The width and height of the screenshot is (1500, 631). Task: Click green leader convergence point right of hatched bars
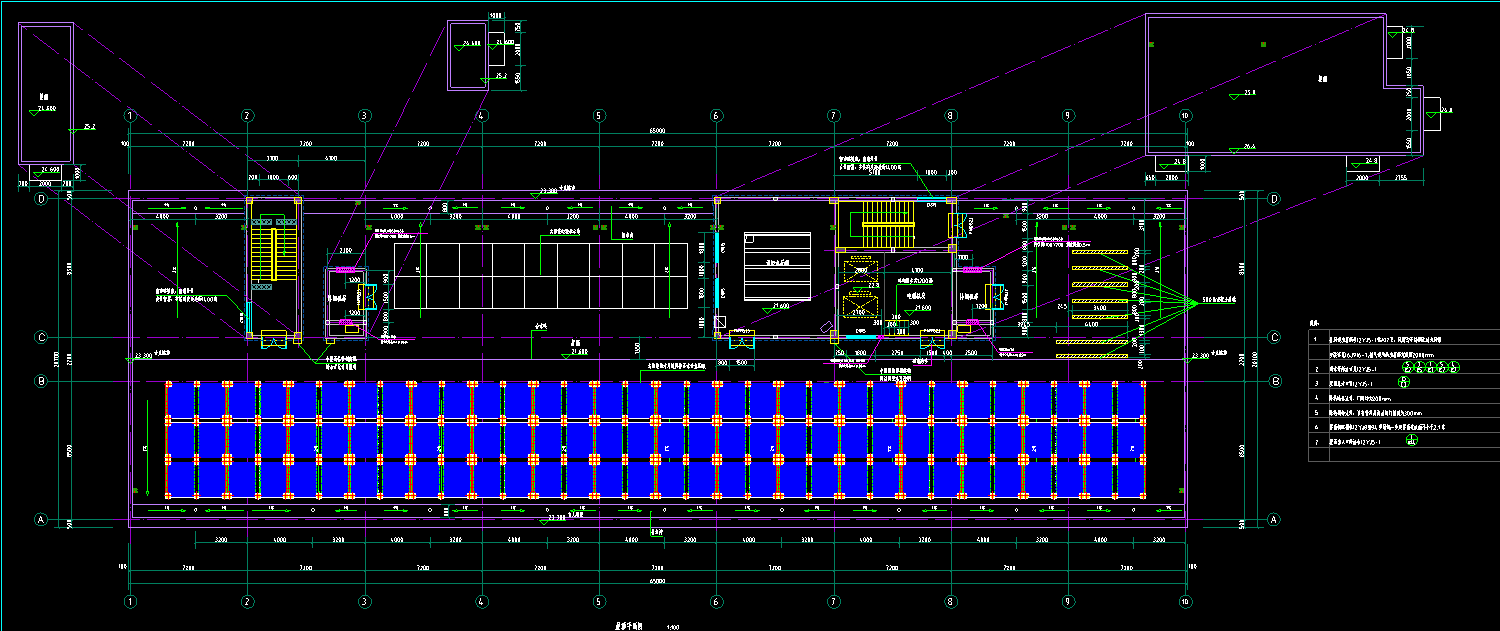pyautogui.click(x=1197, y=300)
